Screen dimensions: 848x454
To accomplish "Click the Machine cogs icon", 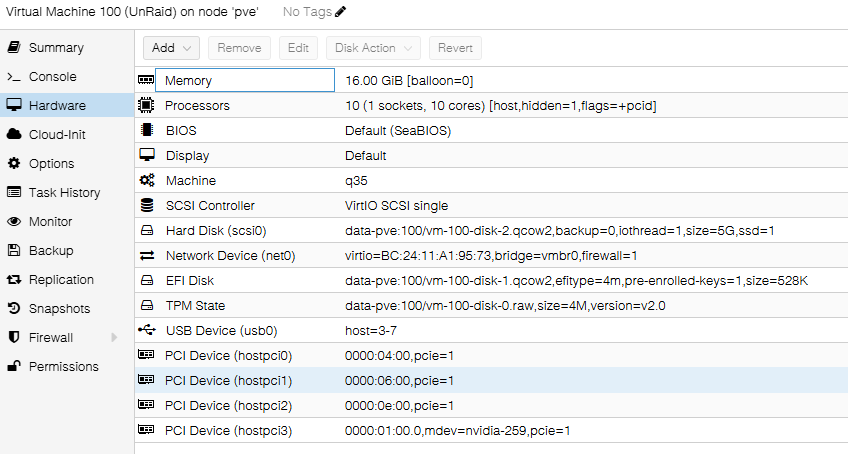I will pyautogui.click(x=147, y=180).
